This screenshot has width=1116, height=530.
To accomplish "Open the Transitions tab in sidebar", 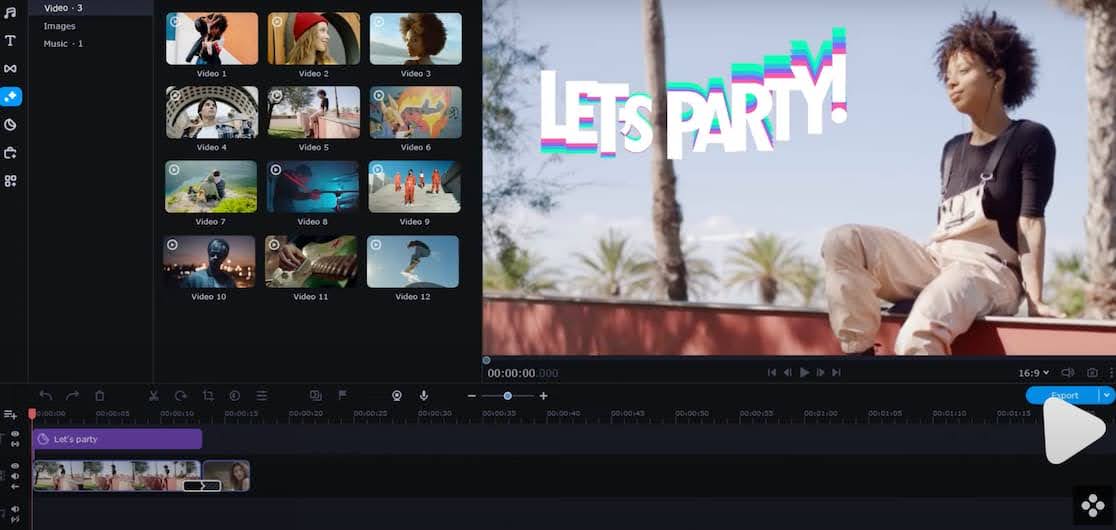I will point(10,68).
